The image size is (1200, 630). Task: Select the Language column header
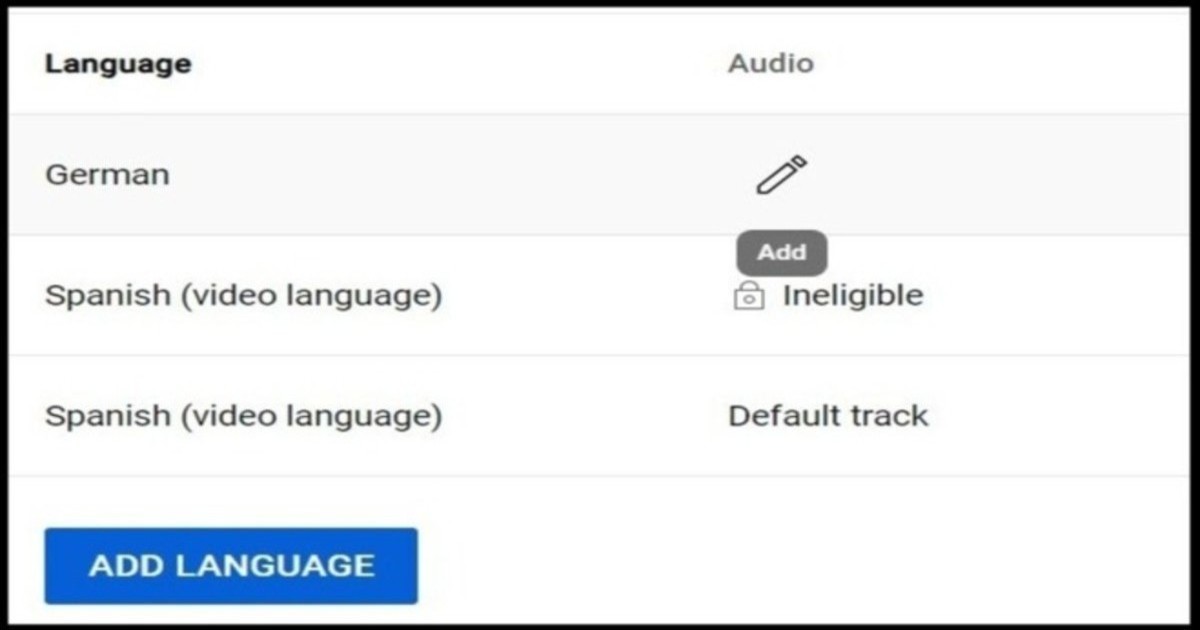[x=117, y=63]
